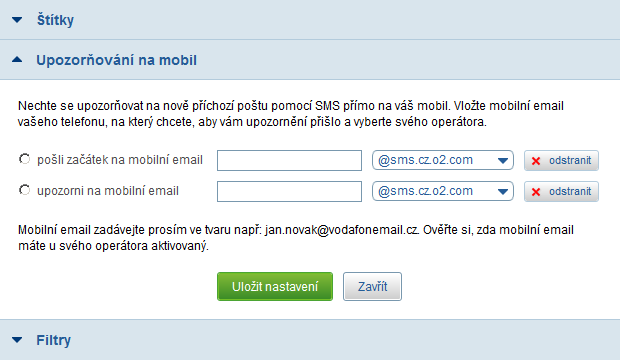The image size is (620, 360).
Task: Select 'upozorni na mobilní email' radio
Action: [25, 190]
